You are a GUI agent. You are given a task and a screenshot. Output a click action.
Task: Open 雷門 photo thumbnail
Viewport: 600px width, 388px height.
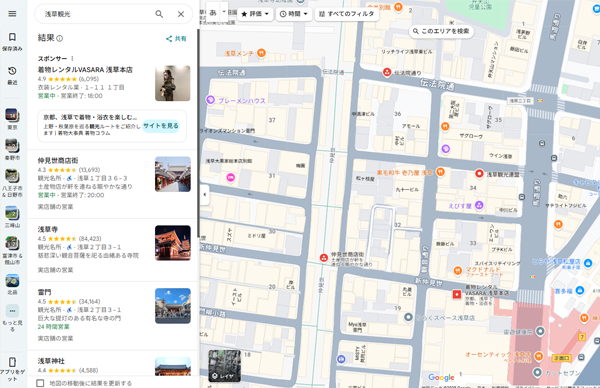tap(173, 306)
